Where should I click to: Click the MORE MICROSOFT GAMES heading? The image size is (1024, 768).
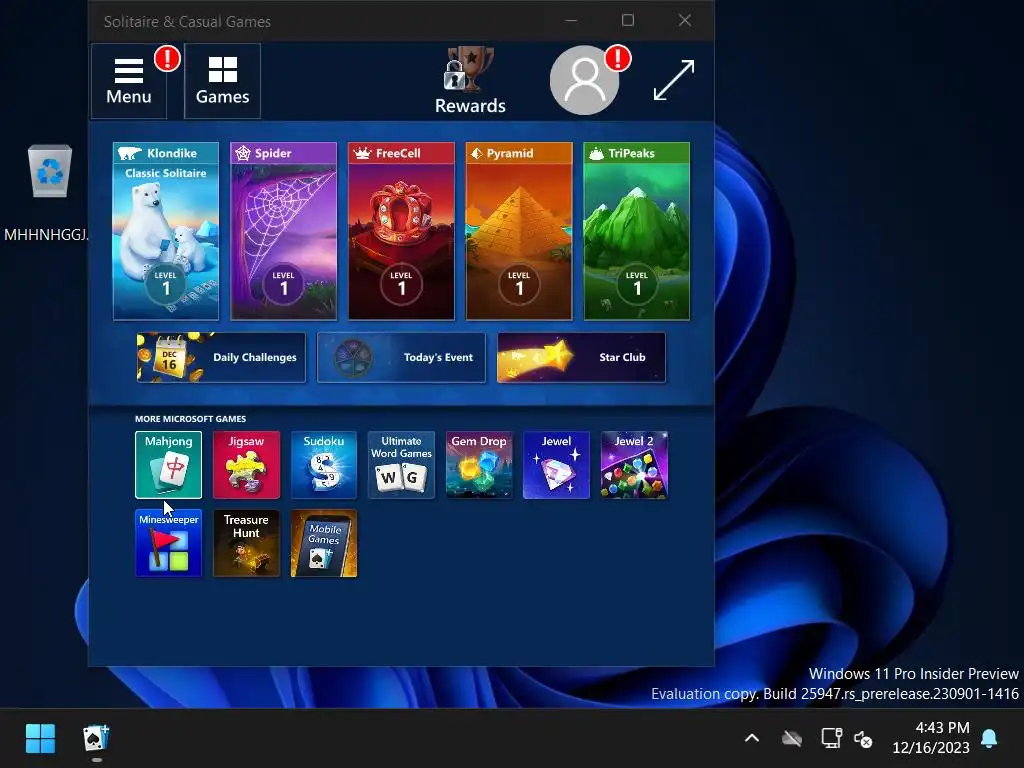[191, 419]
